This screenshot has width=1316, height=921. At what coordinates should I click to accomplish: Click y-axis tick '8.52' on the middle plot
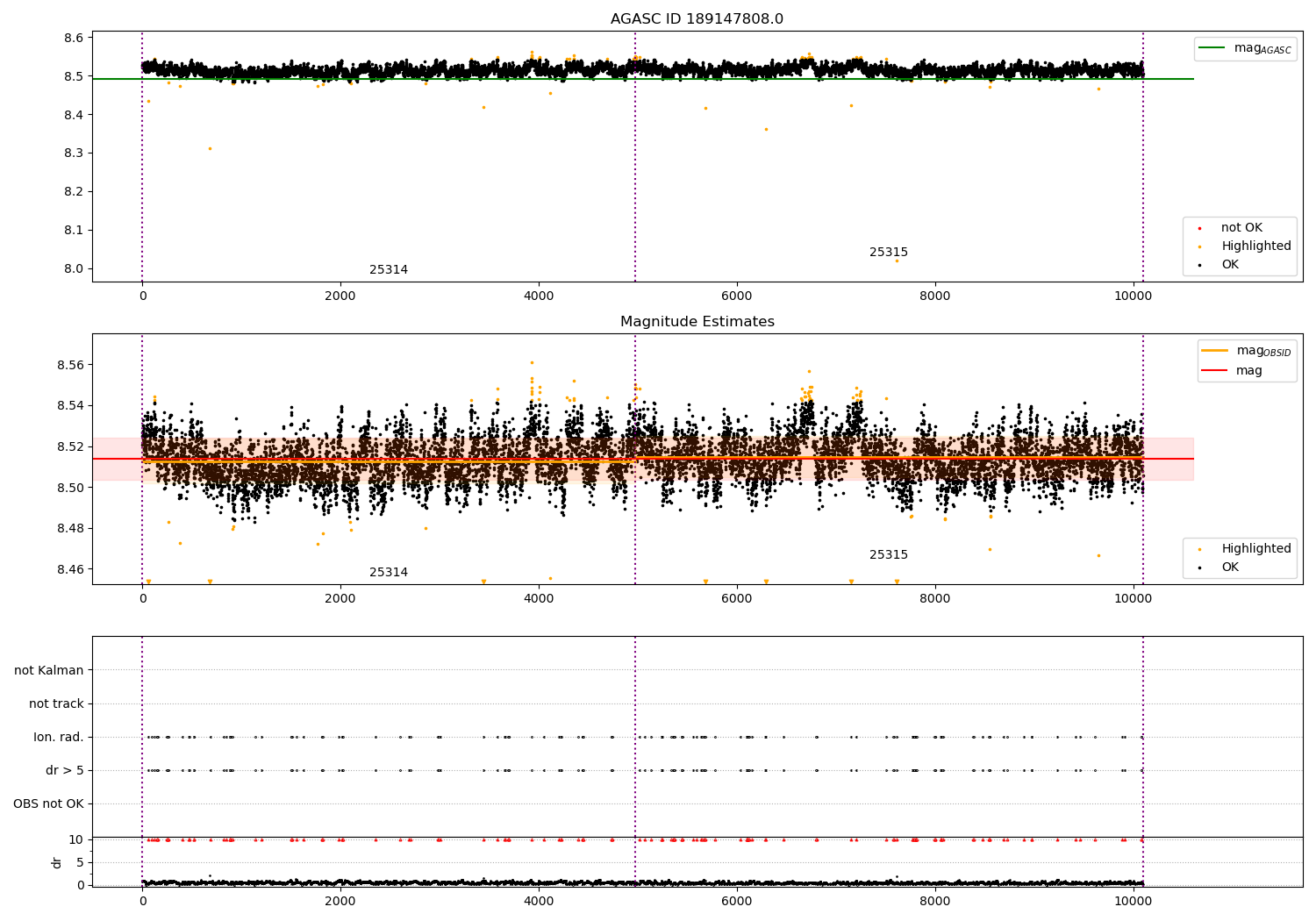click(70, 447)
